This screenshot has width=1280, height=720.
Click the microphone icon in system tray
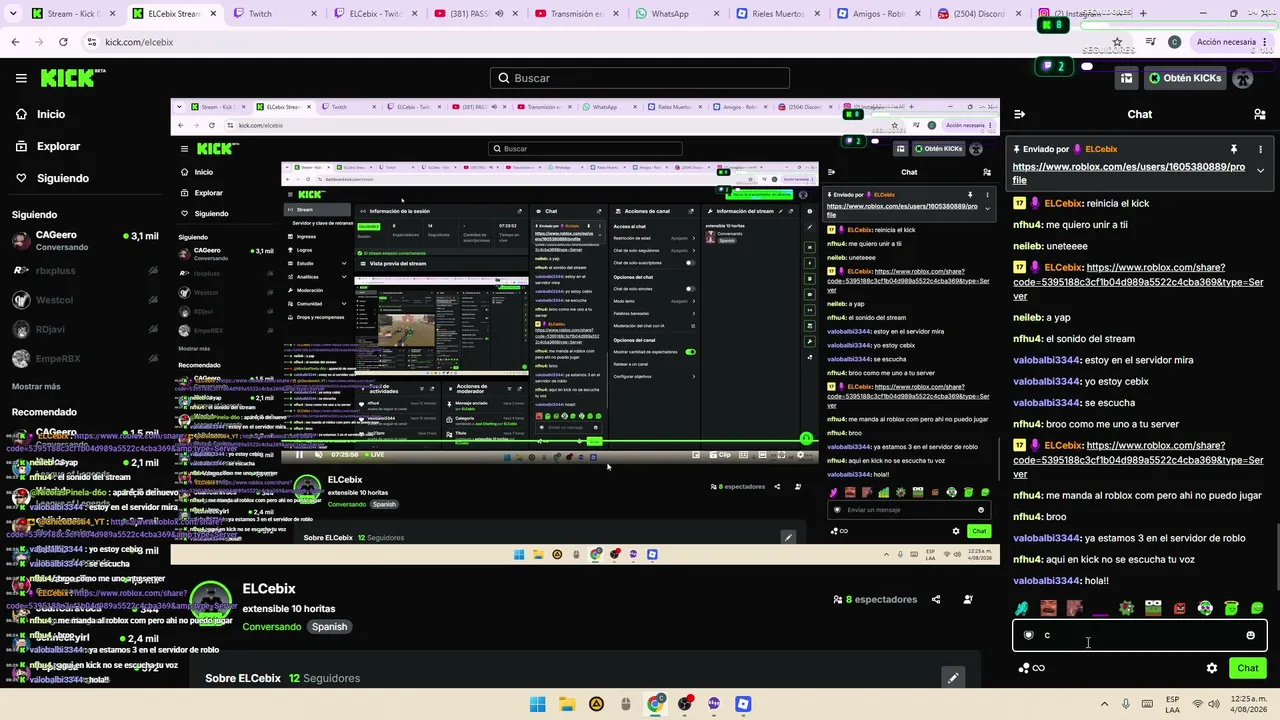point(1126,704)
